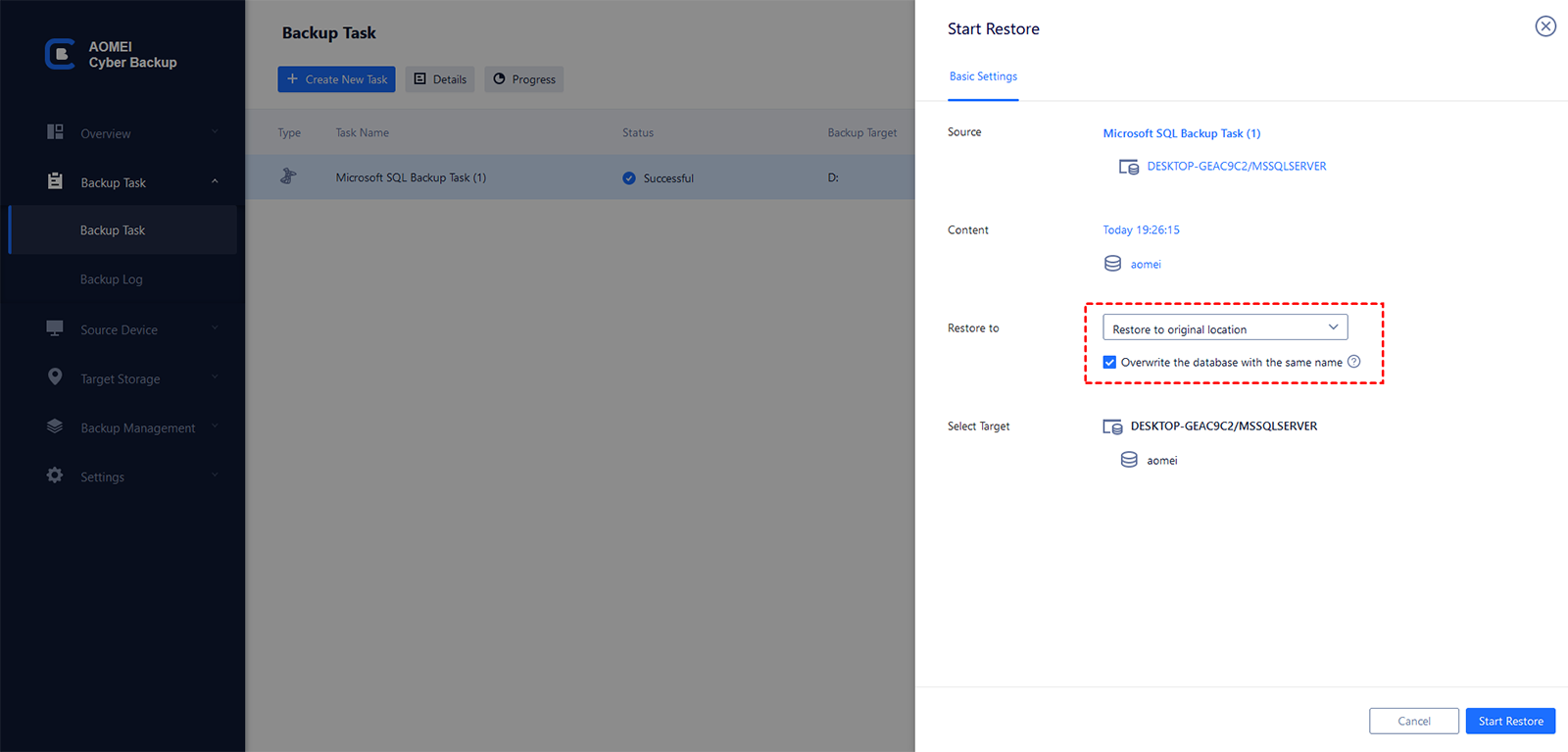
Task: Click the Source Device monitor icon
Action: 55,328
